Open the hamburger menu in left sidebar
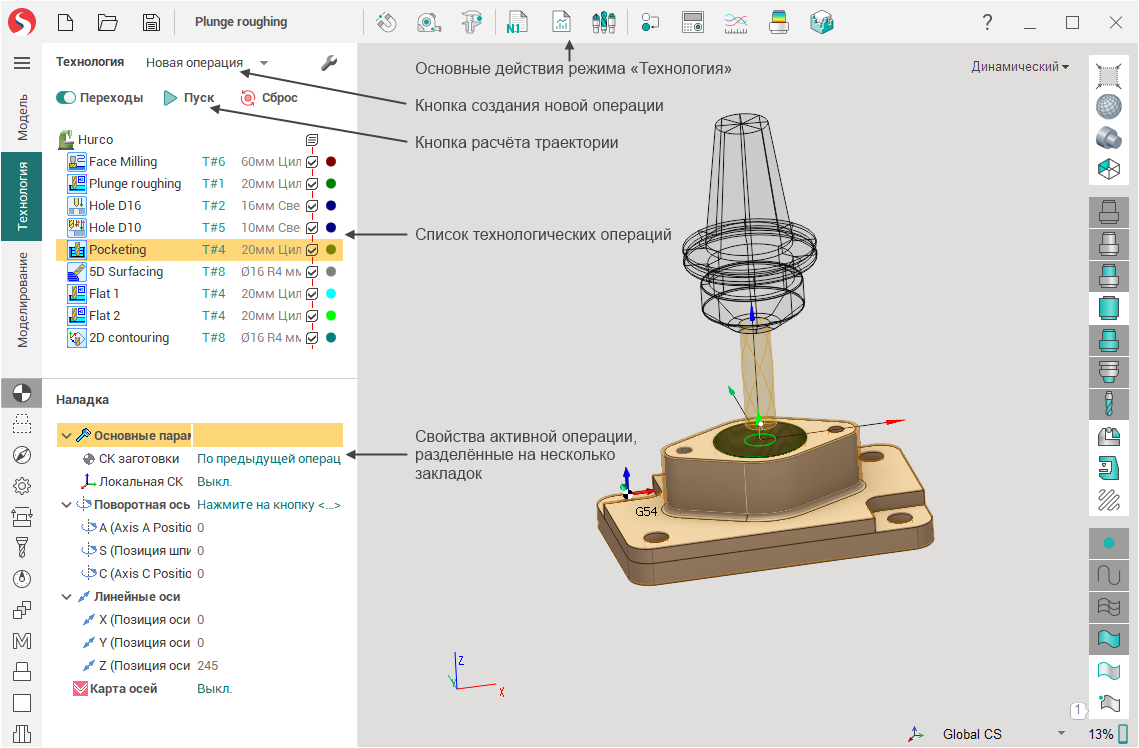This screenshot has width=1139, height=748. click(x=21, y=63)
